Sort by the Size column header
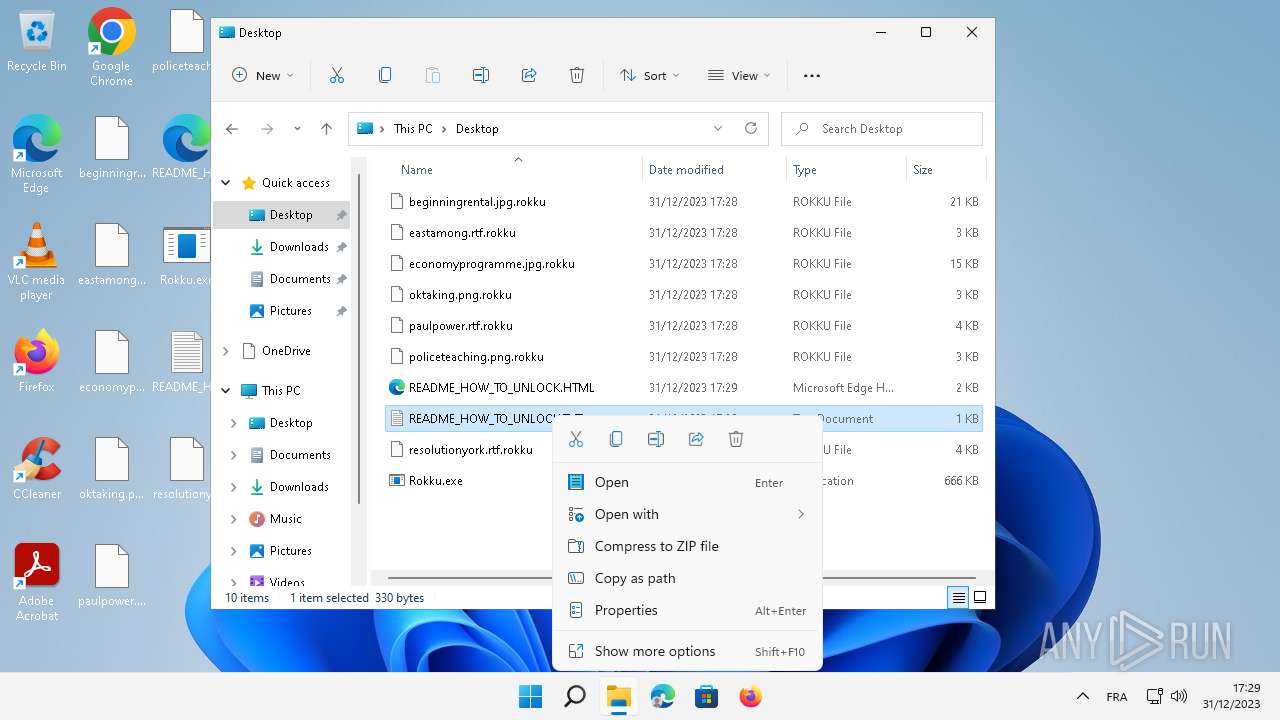This screenshot has height=720, width=1280. click(x=945, y=170)
